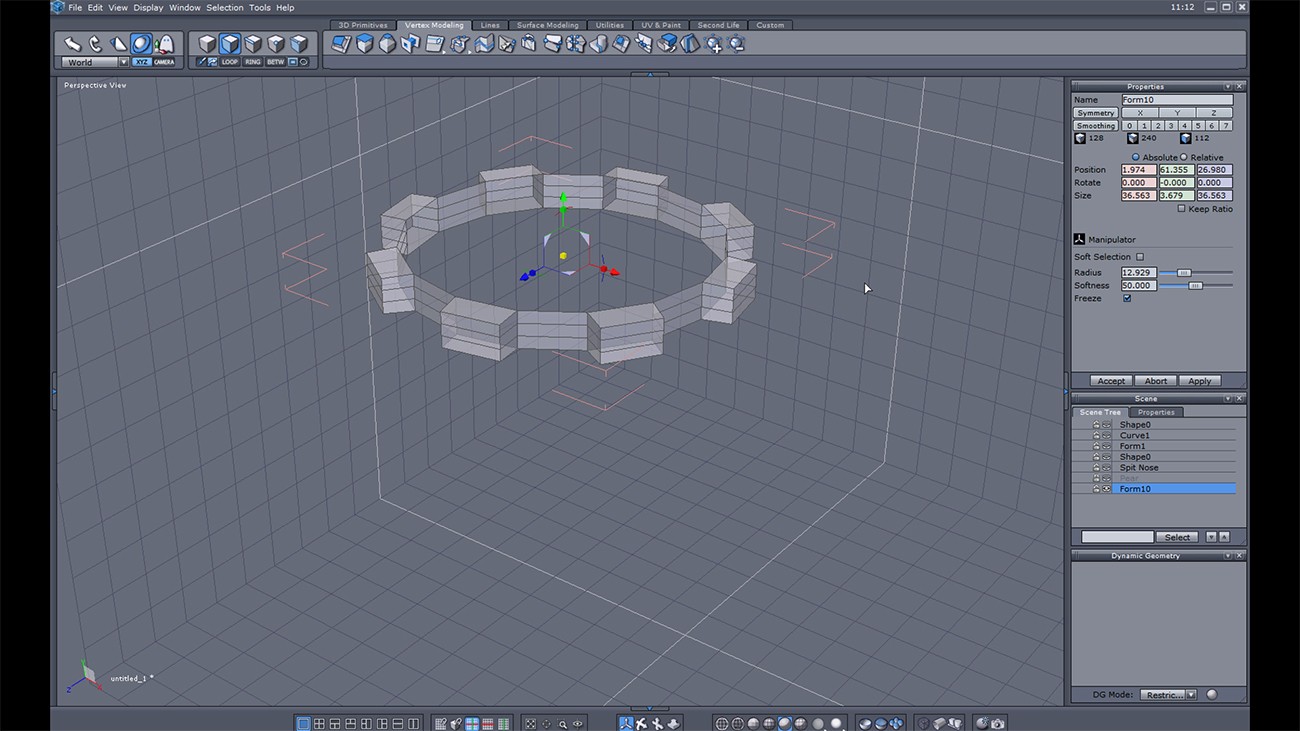Select the arrow selection tool in the manipulator toolbar
This screenshot has height=731, width=1300.
pos(72,44)
